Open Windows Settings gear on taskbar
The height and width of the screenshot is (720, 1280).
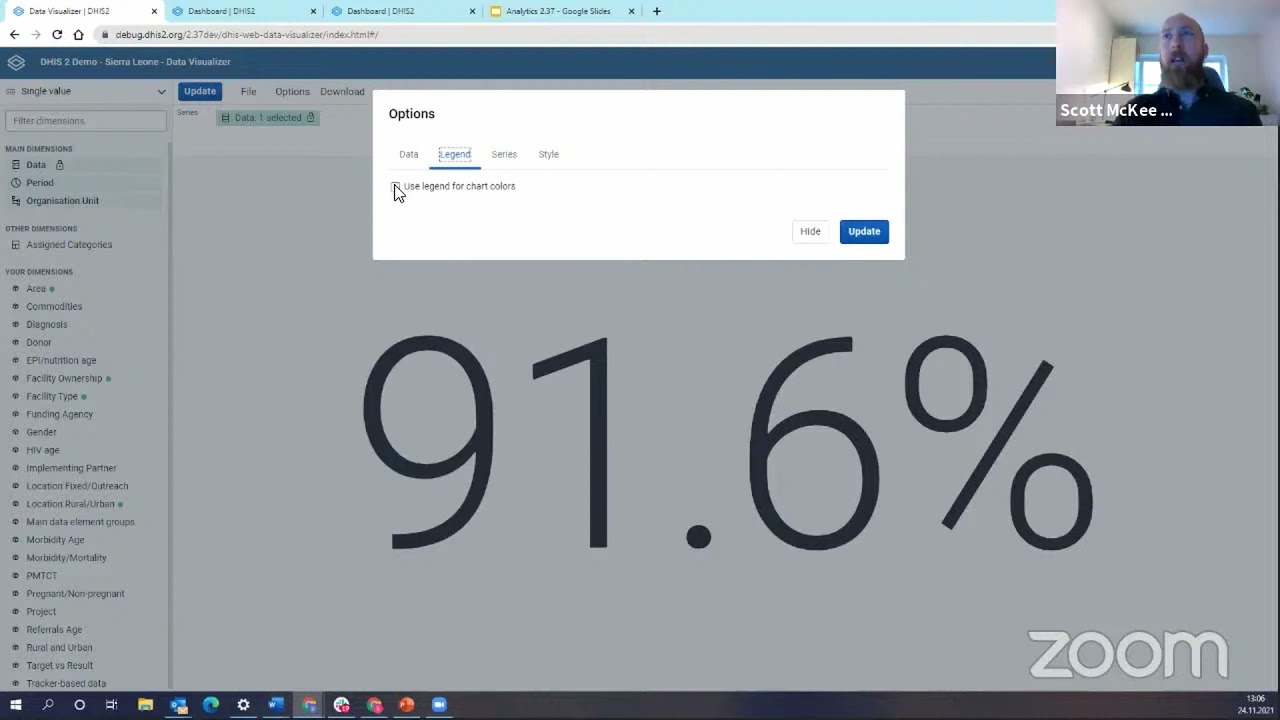coord(243,705)
